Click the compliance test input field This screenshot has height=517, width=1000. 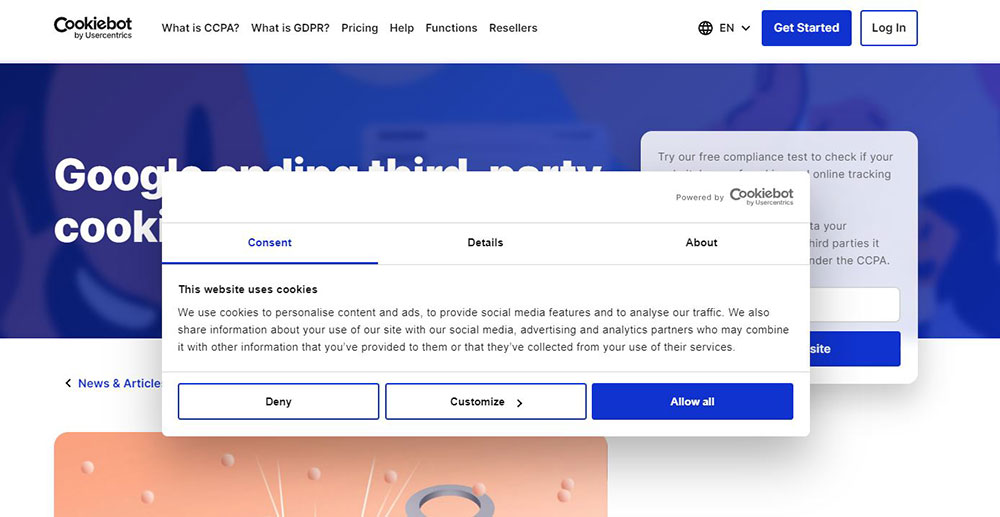pyautogui.click(x=855, y=305)
